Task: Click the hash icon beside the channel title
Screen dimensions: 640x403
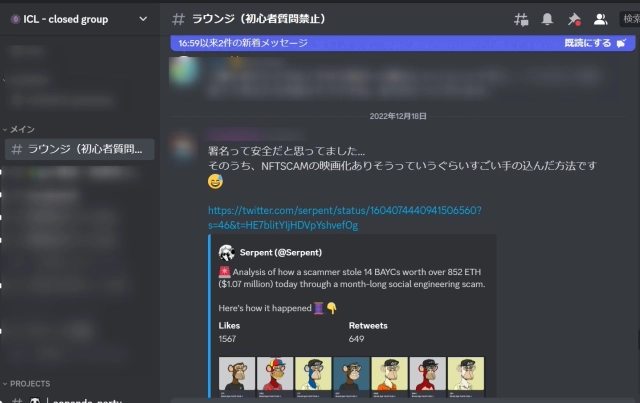Action: click(178, 19)
